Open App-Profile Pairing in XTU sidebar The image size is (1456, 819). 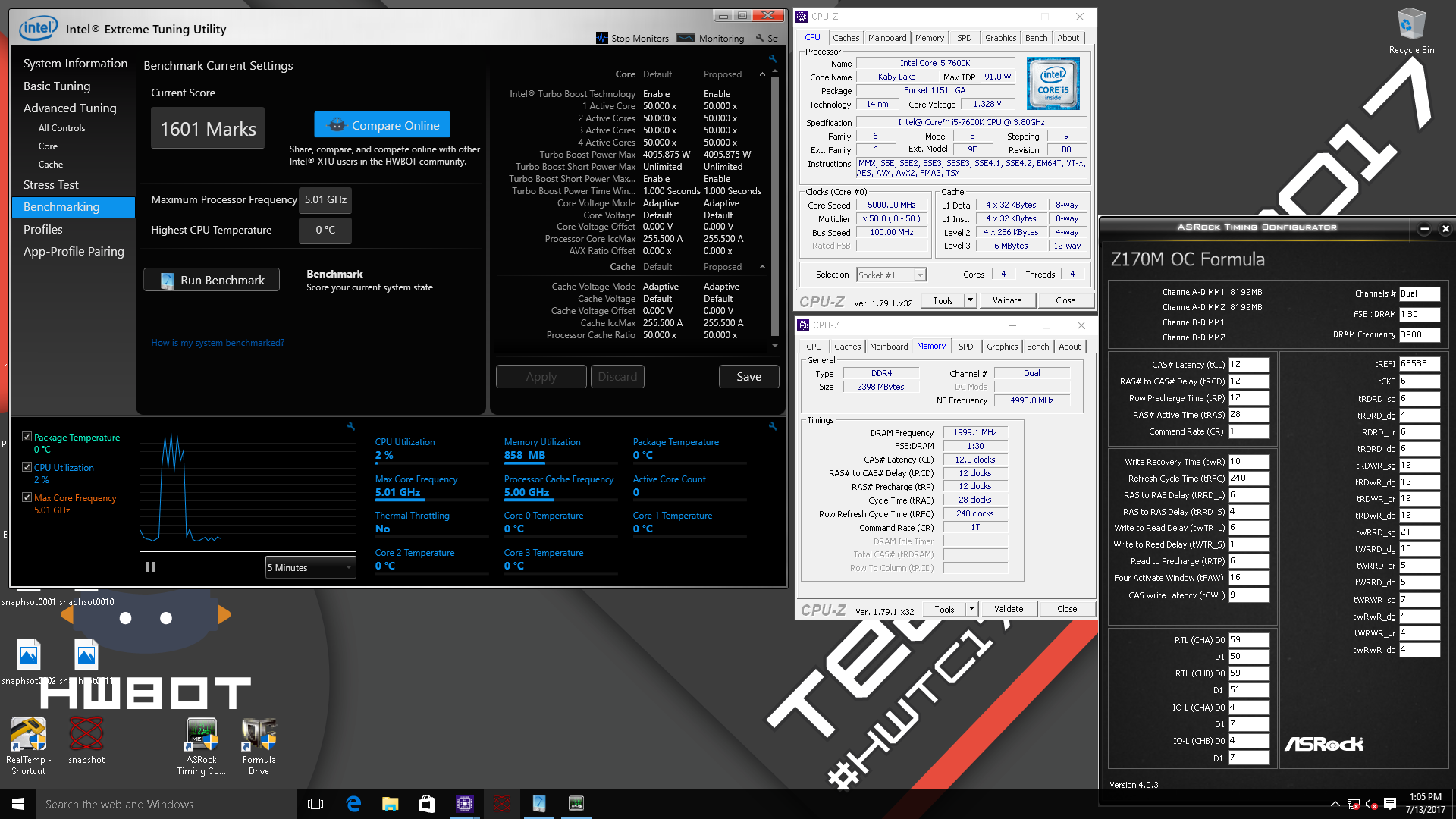[74, 252]
